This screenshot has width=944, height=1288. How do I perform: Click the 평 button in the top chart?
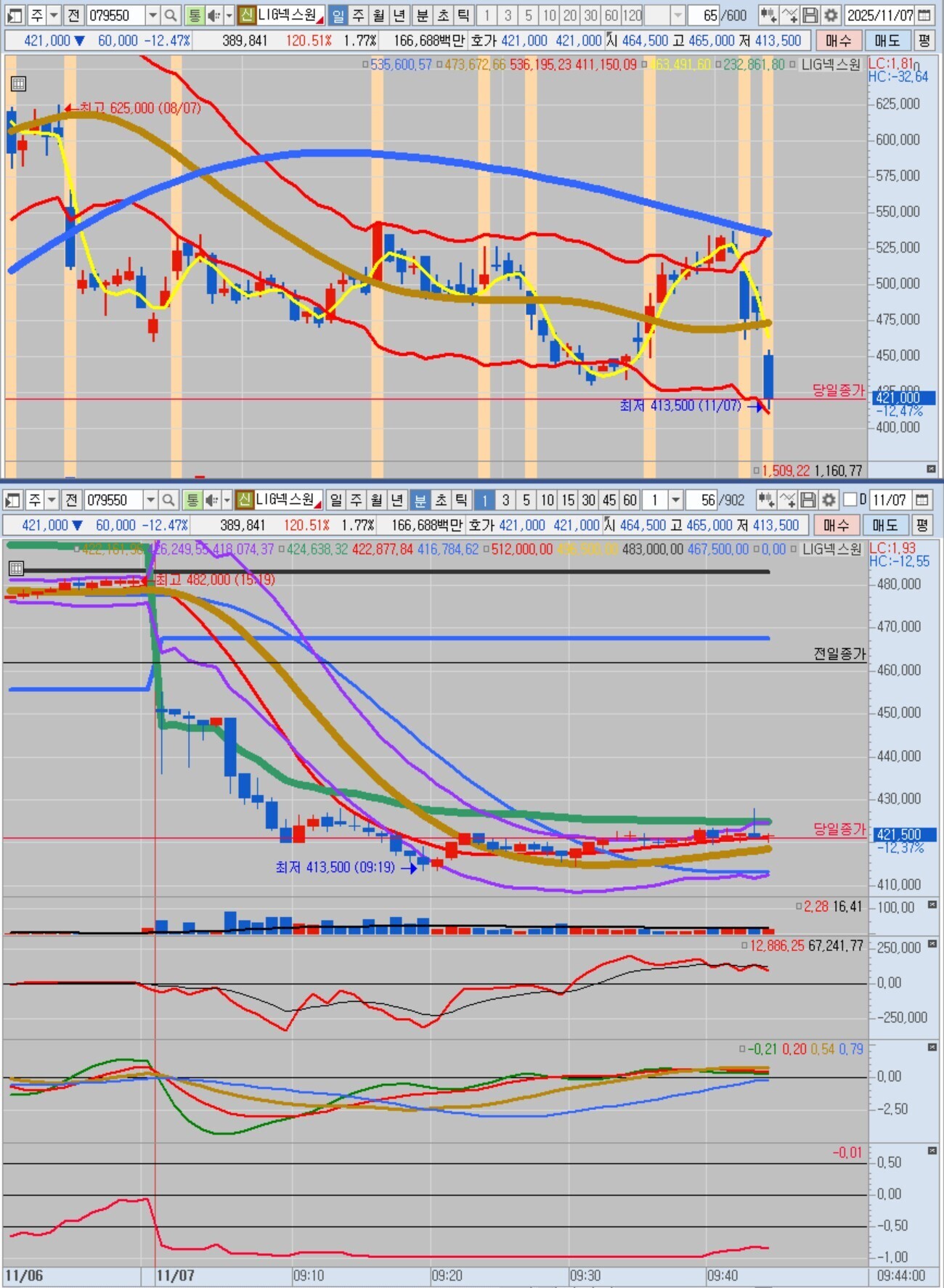[x=924, y=41]
